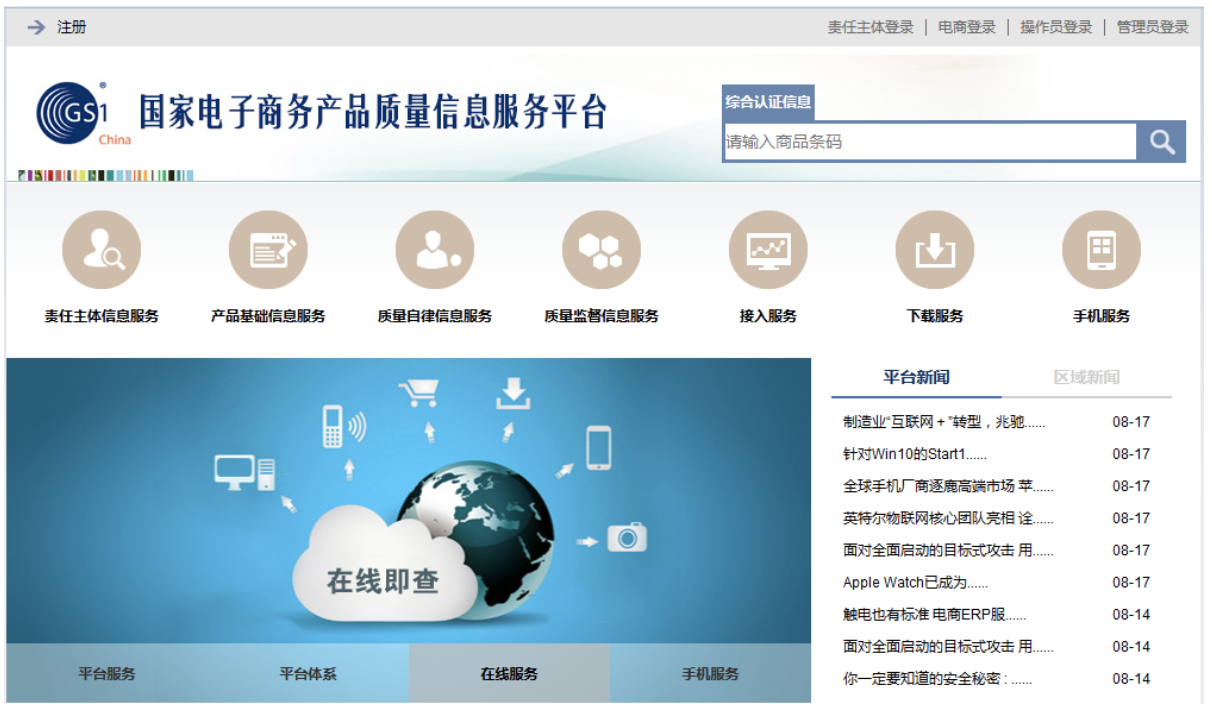Select the 平台新闻 tab

(x=916, y=378)
